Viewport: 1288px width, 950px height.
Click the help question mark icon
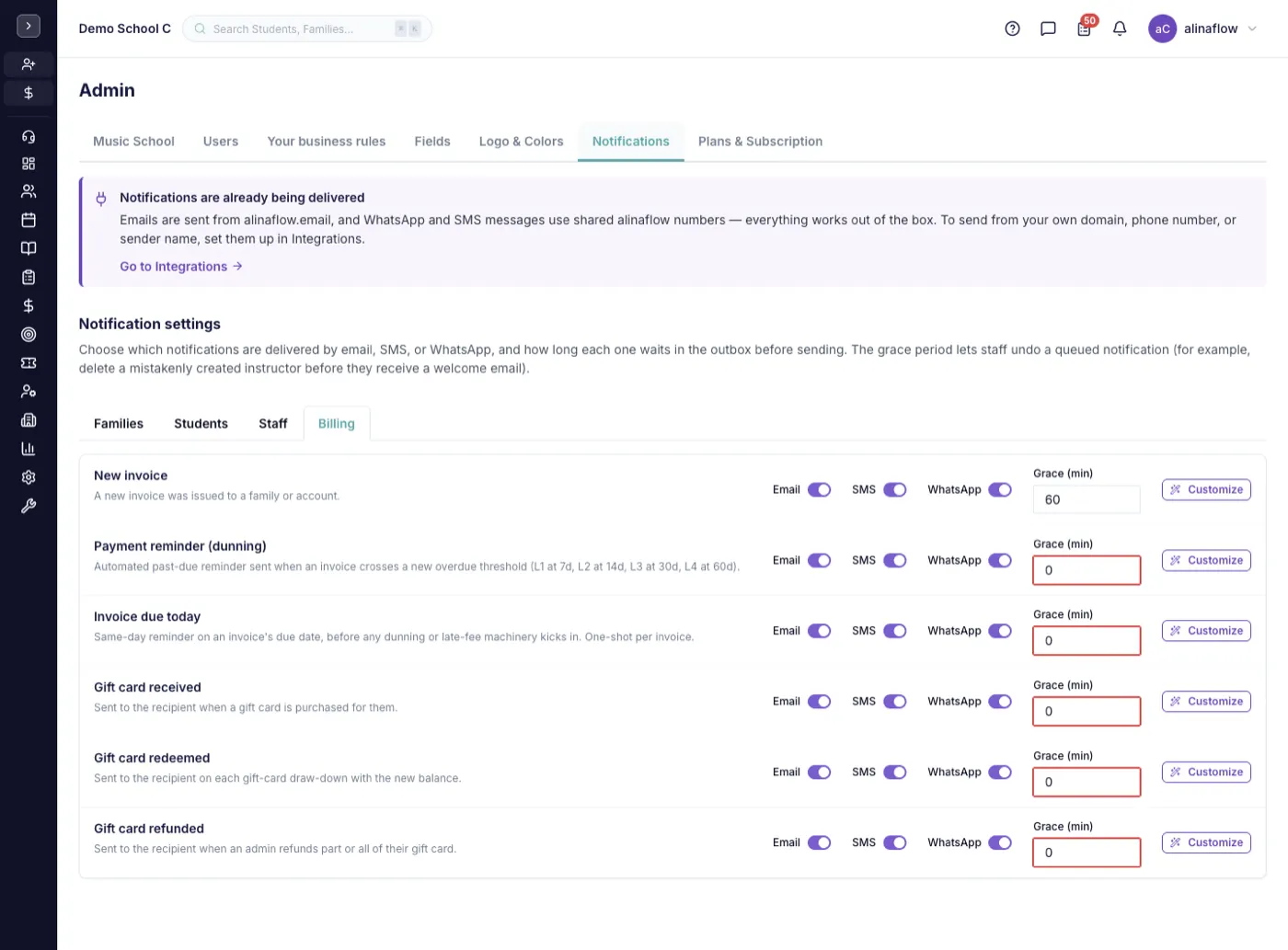[x=1012, y=29]
